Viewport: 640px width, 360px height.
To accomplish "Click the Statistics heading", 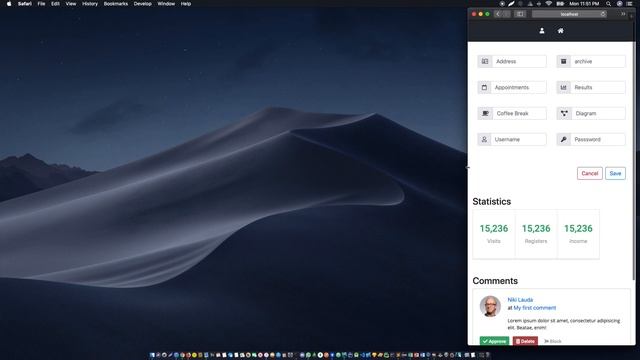I will [491, 202].
